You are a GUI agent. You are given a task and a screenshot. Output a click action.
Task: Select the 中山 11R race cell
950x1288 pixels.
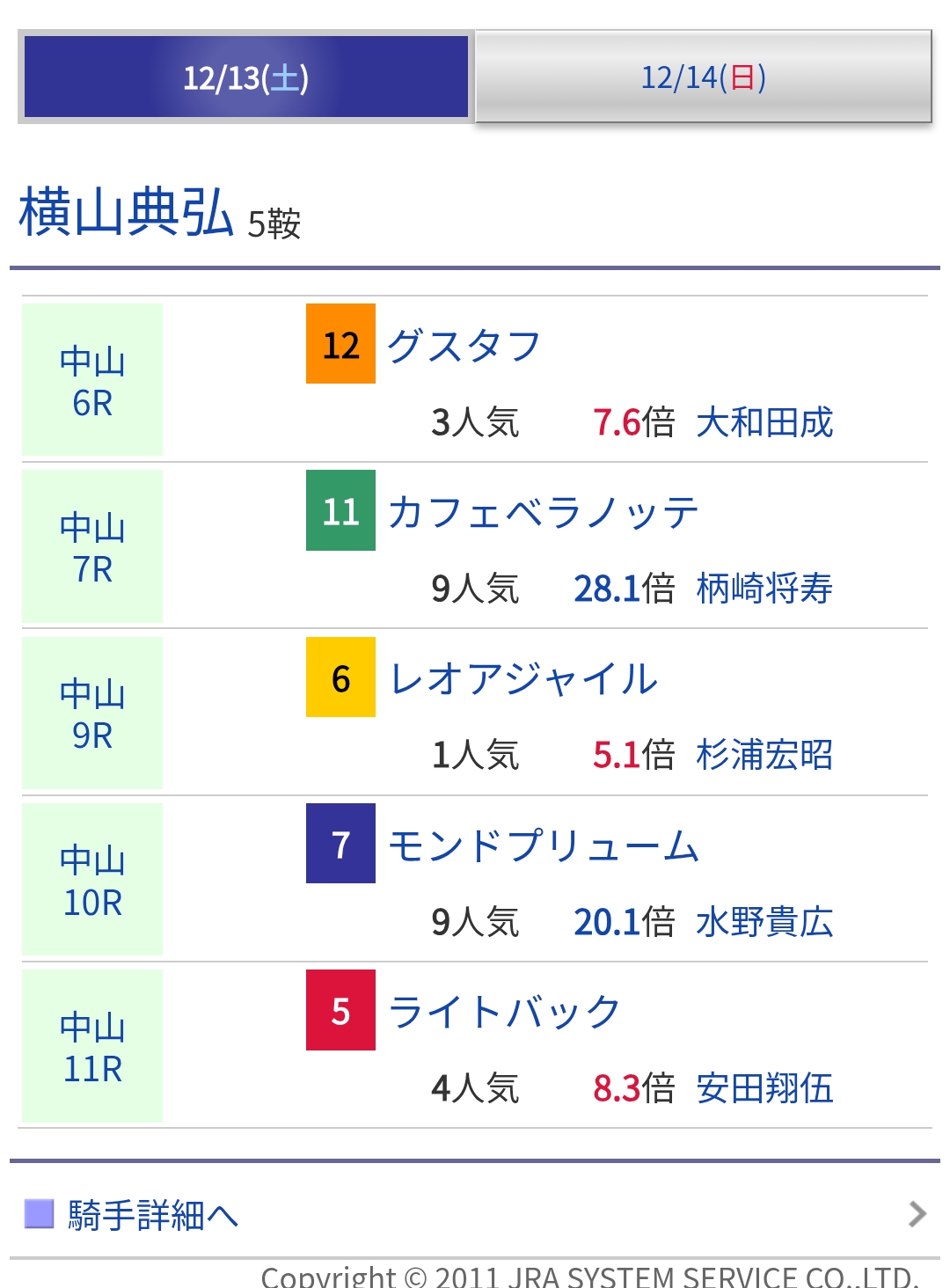point(92,1047)
